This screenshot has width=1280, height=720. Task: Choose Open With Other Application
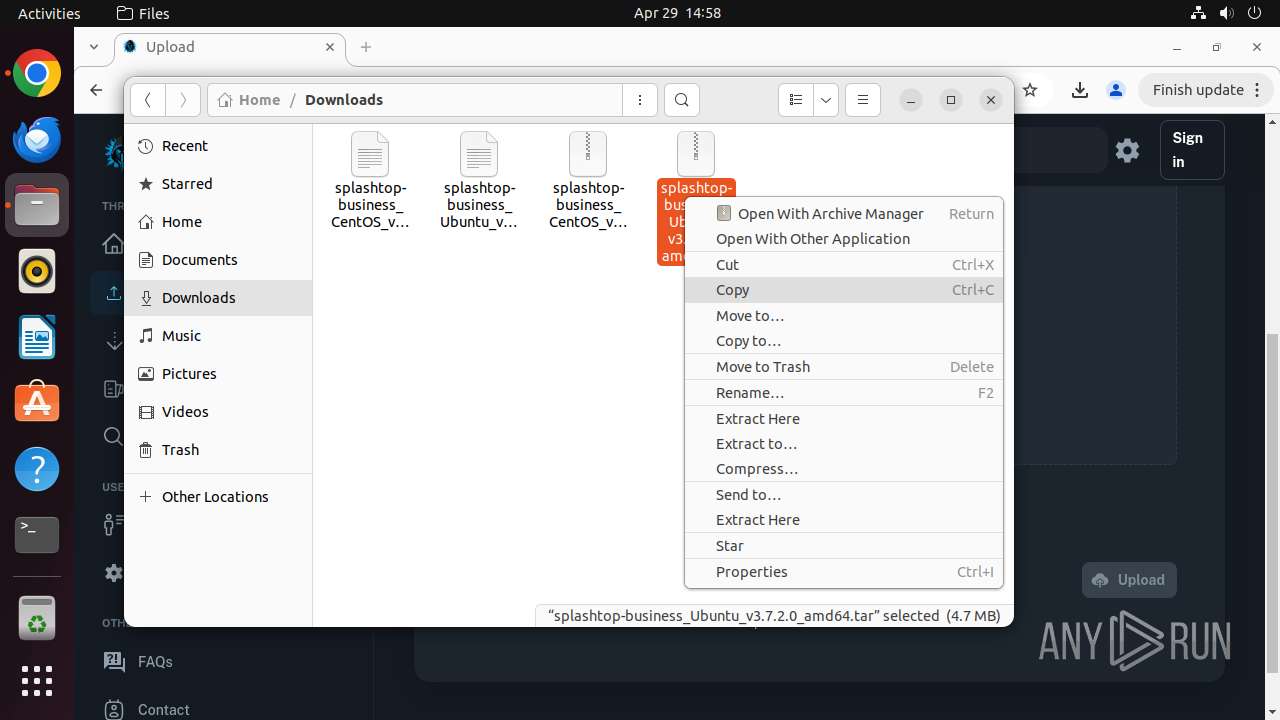tap(844, 239)
